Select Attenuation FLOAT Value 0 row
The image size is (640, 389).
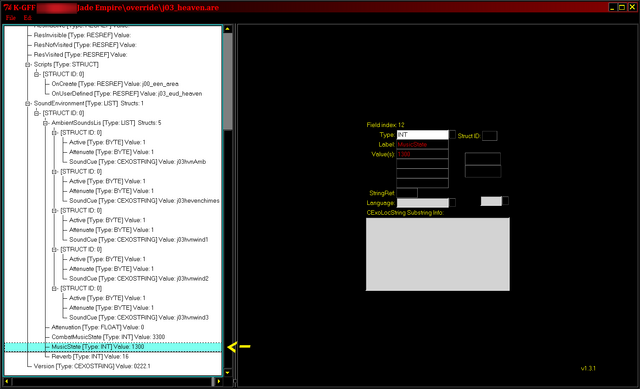pyautogui.click(x=98, y=327)
